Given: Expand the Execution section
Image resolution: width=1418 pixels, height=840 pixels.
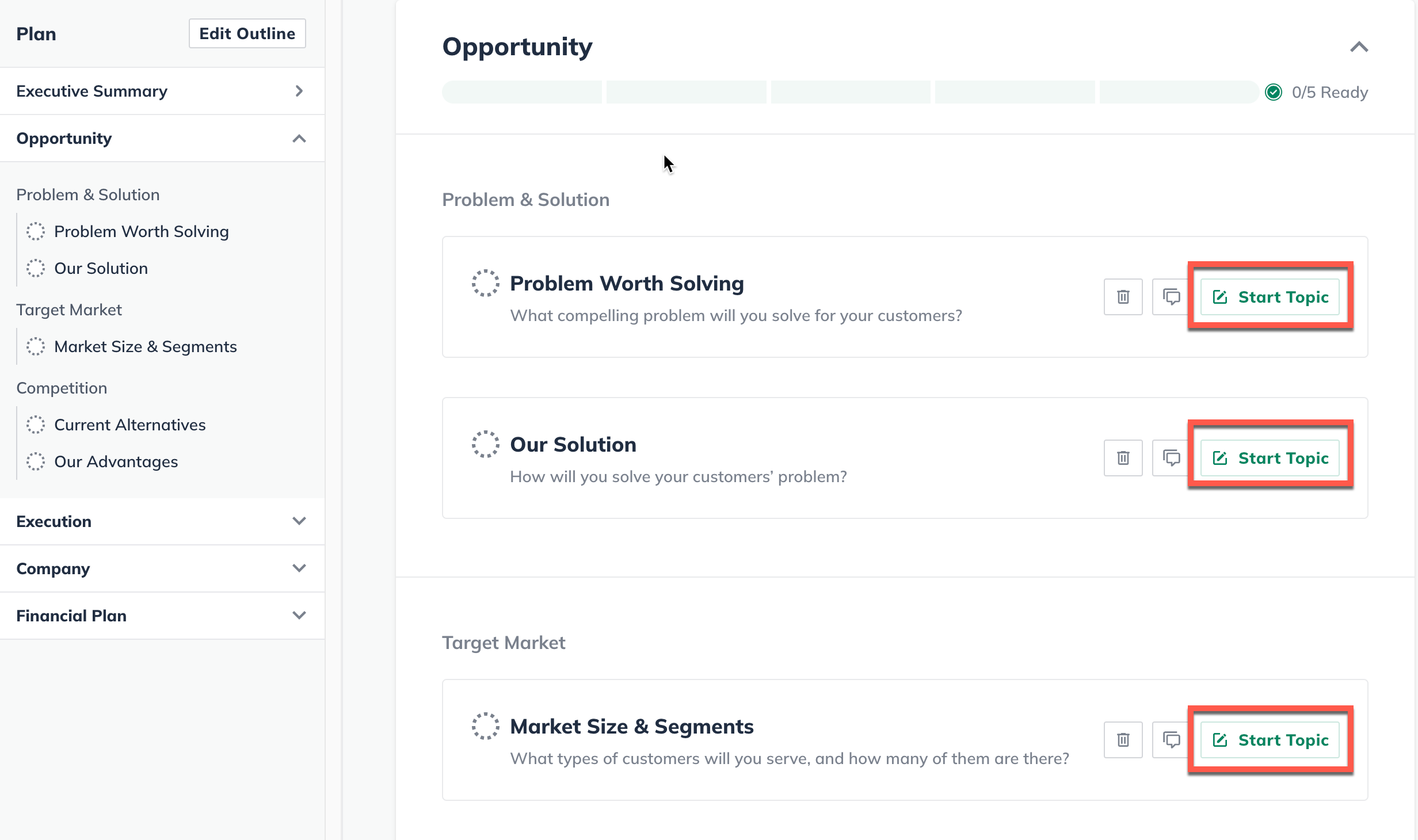Looking at the screenshot, I should pos(299,521).
